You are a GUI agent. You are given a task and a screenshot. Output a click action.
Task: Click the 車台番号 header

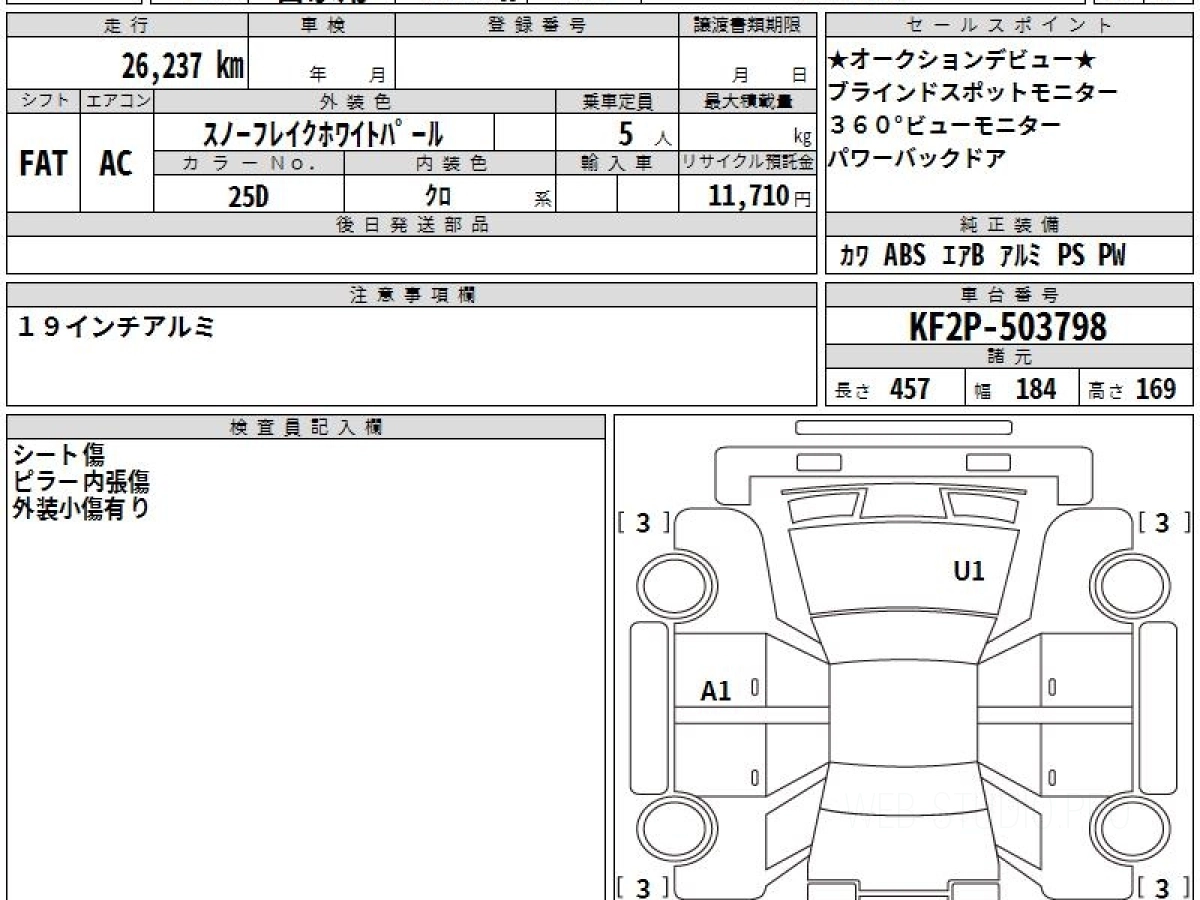(1010, 295)
